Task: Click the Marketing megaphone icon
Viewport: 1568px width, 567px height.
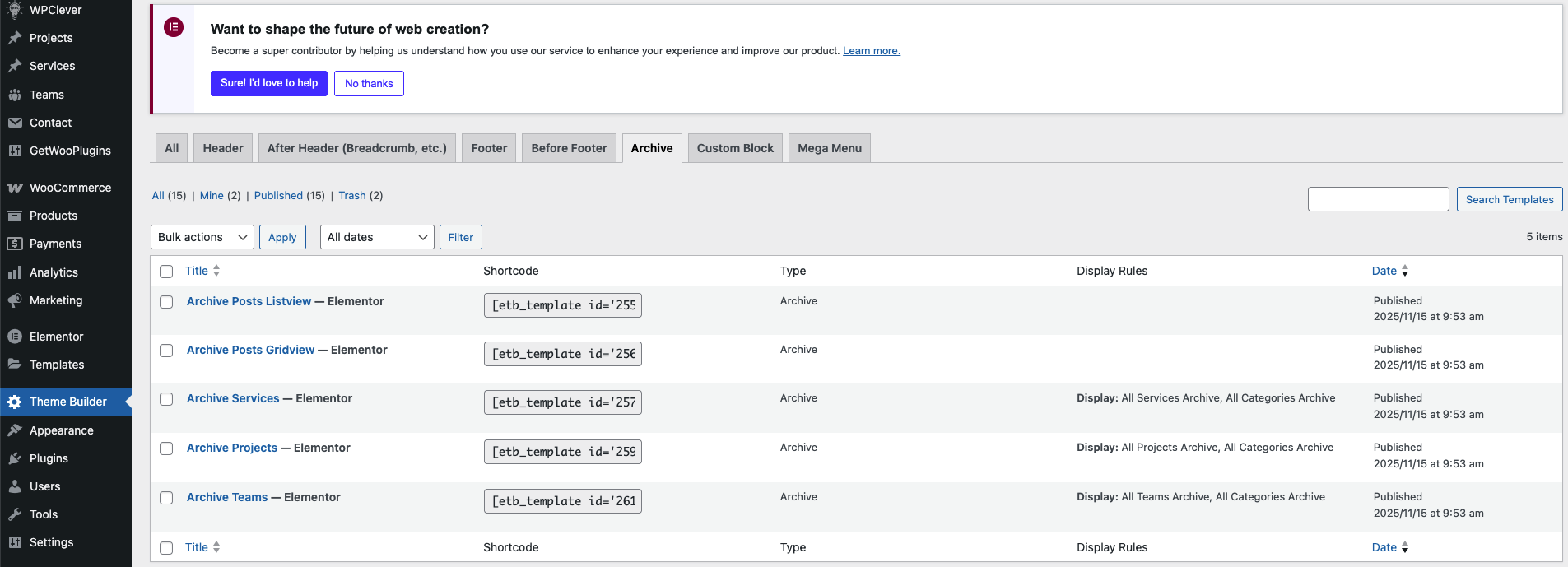Action: (15, 300)
